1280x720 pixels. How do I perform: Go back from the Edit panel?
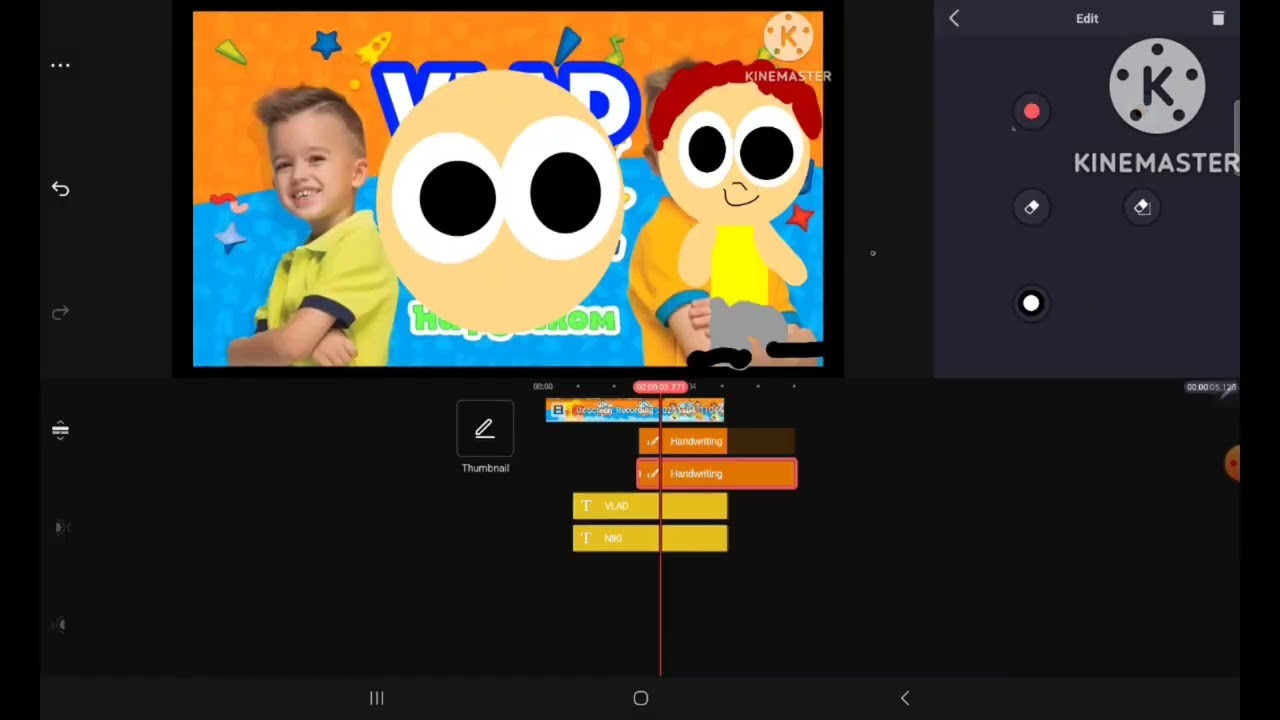(x=954, y=18)
